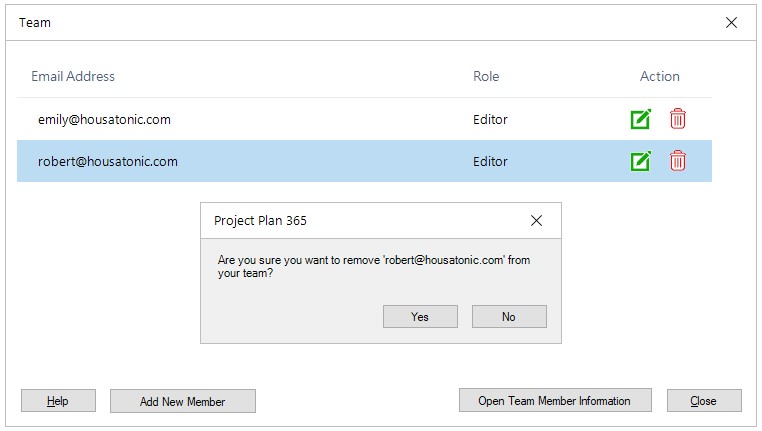Select the emily@housatonic.com email row
Screen dimensions: 762x431
pos(104,119)
